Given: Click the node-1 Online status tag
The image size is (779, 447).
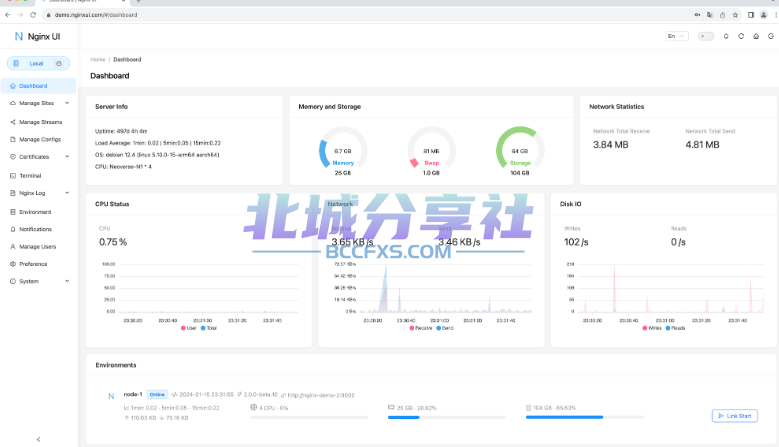Looking at the screenshot, I should click(x=157, y=394).
